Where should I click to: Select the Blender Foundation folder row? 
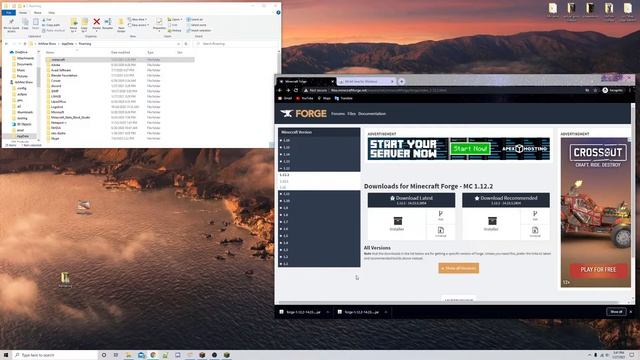[x=120, y=76]
